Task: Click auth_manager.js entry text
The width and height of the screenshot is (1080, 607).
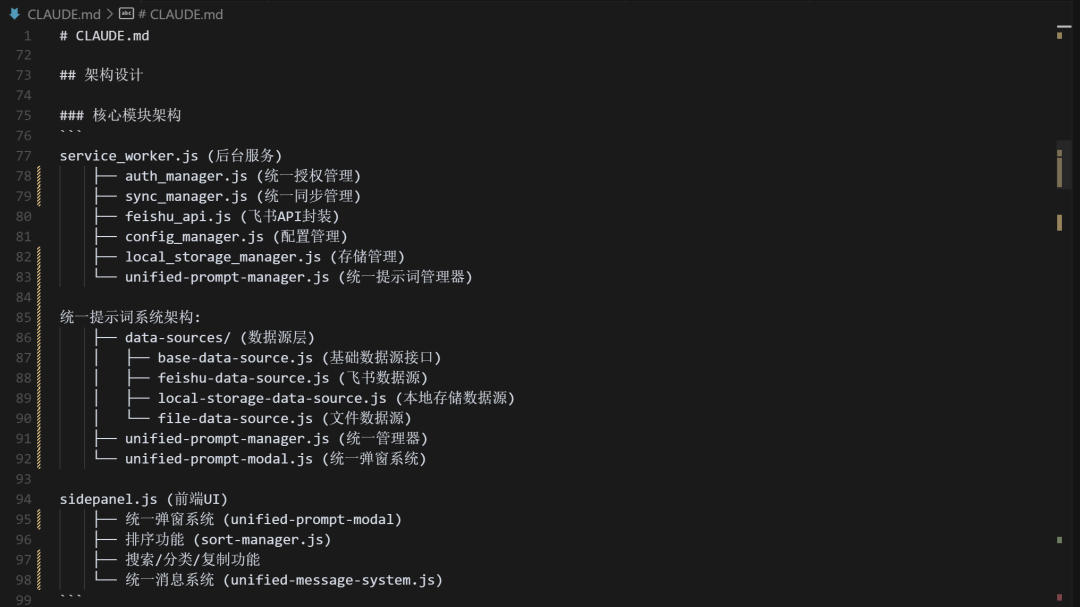Action: 186,176
